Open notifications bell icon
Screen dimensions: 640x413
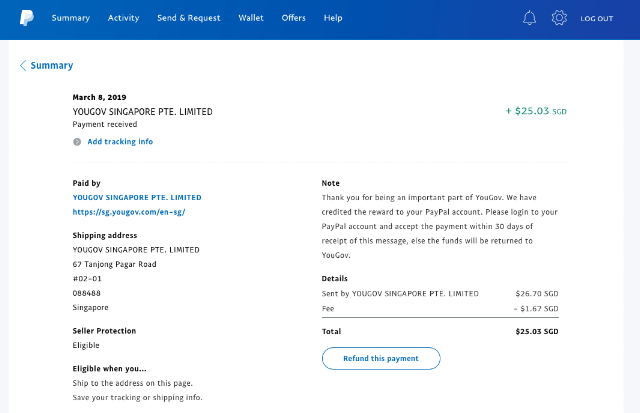(x=529, y=18)
